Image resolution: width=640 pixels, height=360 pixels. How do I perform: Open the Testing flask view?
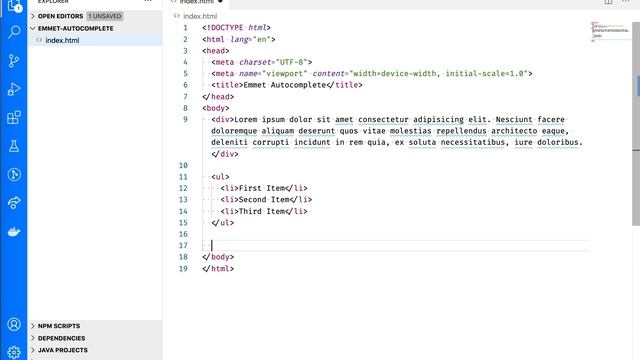14,146
